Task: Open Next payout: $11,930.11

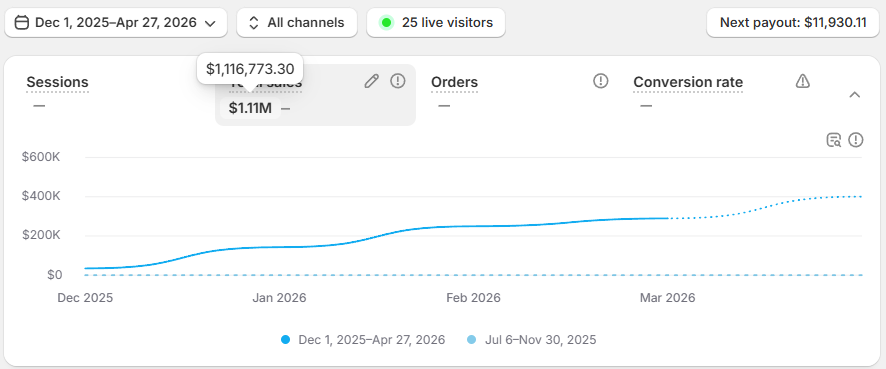Action: [793, 23]
